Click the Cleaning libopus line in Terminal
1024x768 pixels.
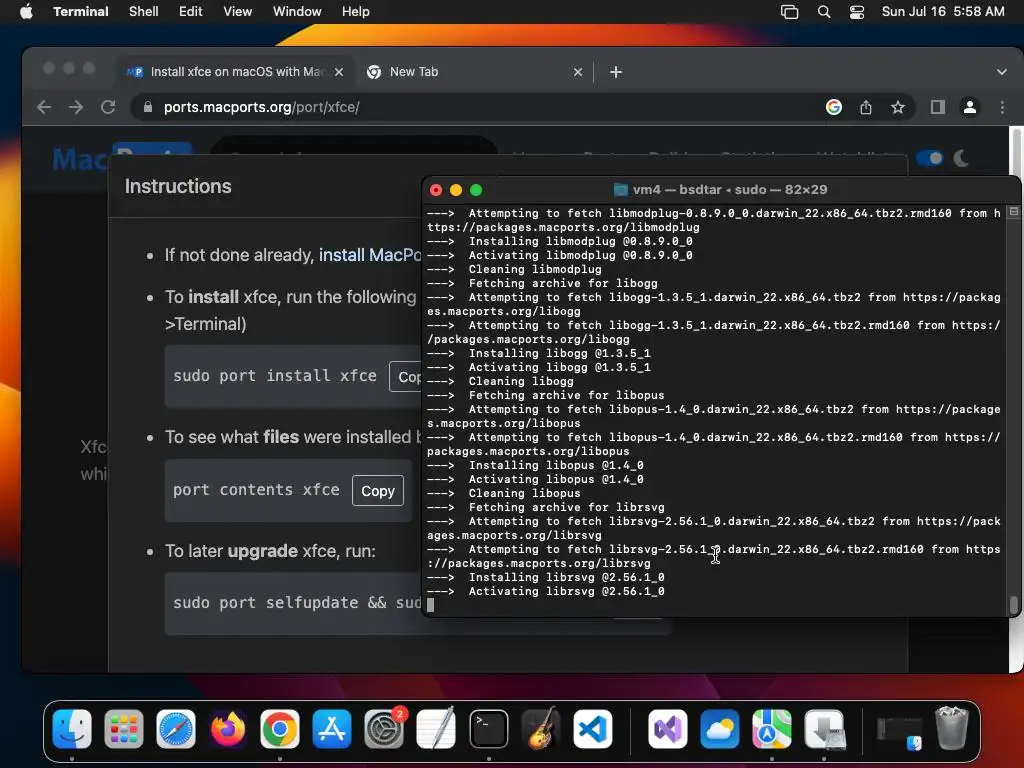coord(504,493)
